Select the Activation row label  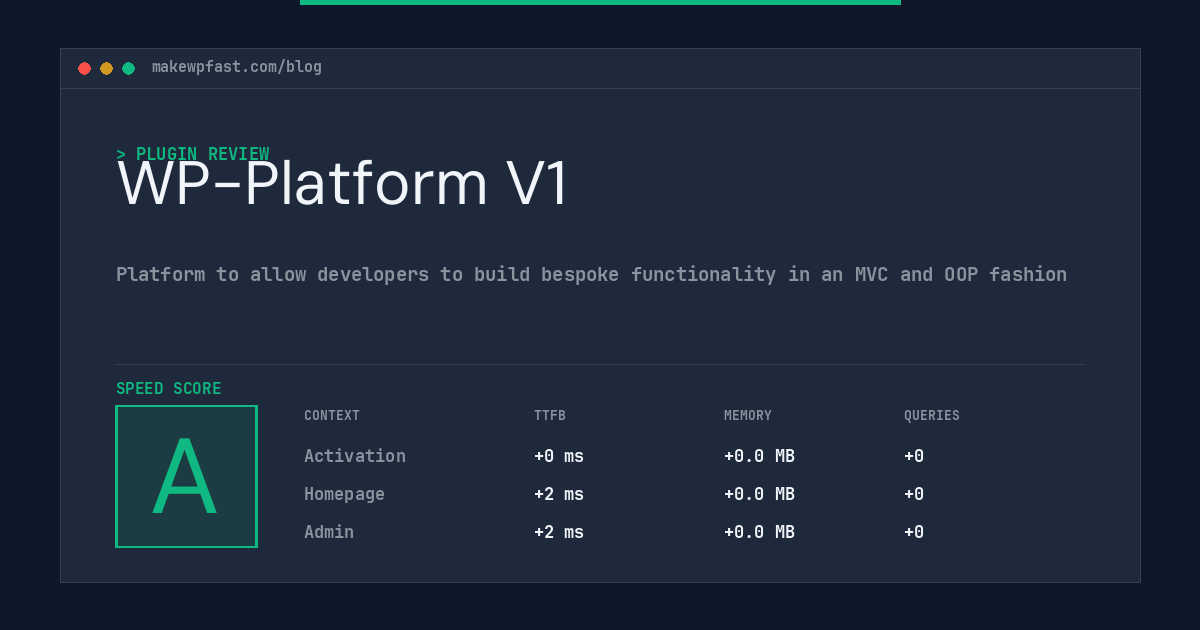coord(355,456)
